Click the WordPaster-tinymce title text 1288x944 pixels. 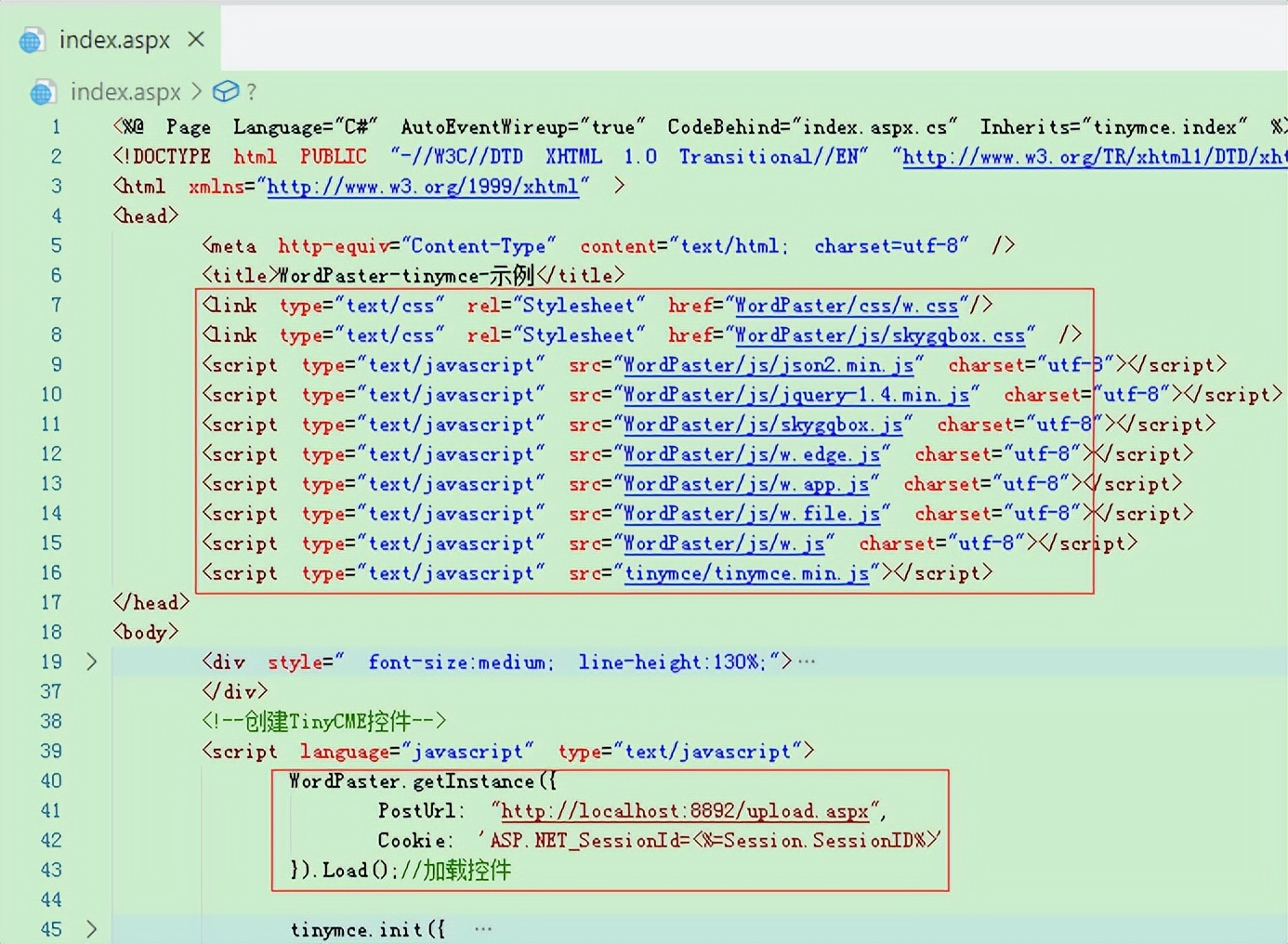[x=407, y=276]
